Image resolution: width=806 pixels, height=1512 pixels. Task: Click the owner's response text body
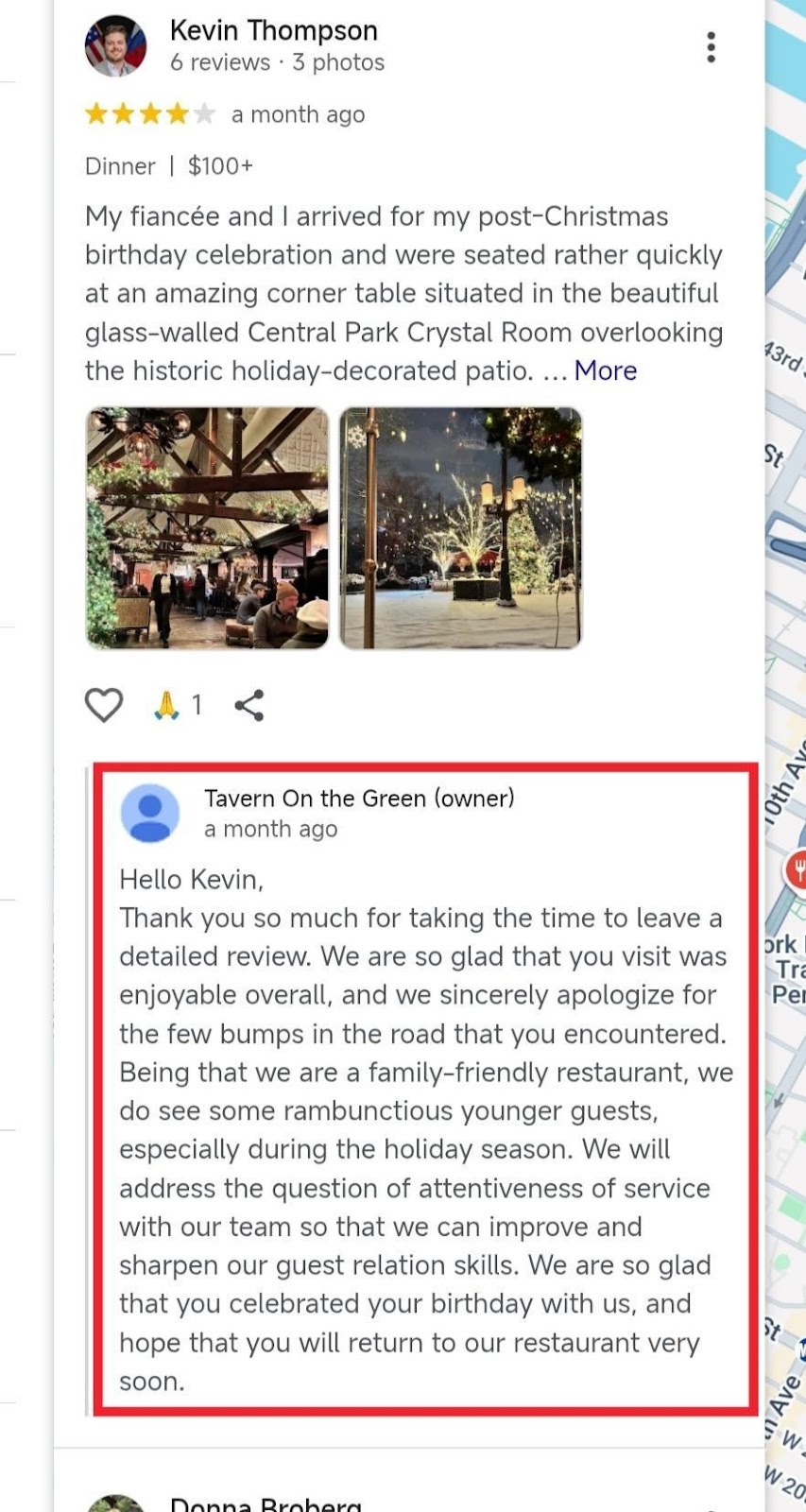click(424, 1130)
